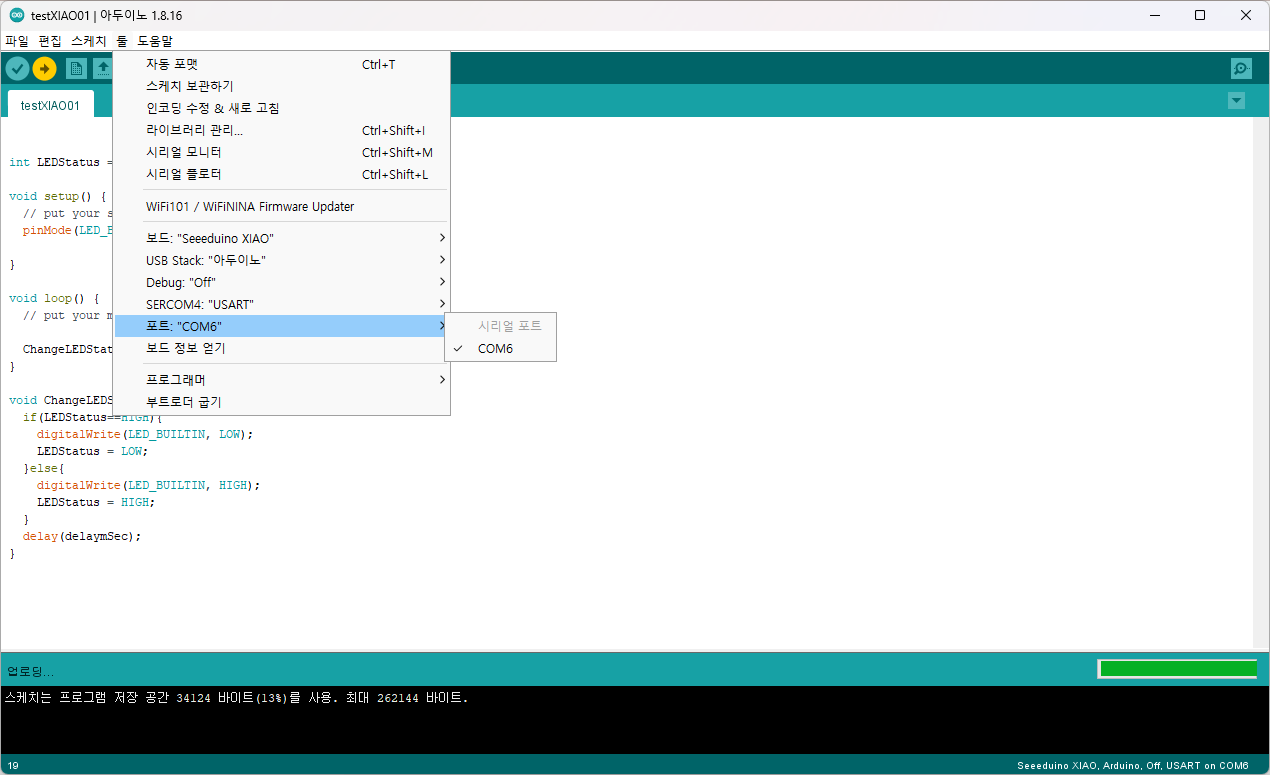Screen dimensions: 1270x775
Task: Click the green upload progress bar
Action: 1177,669
